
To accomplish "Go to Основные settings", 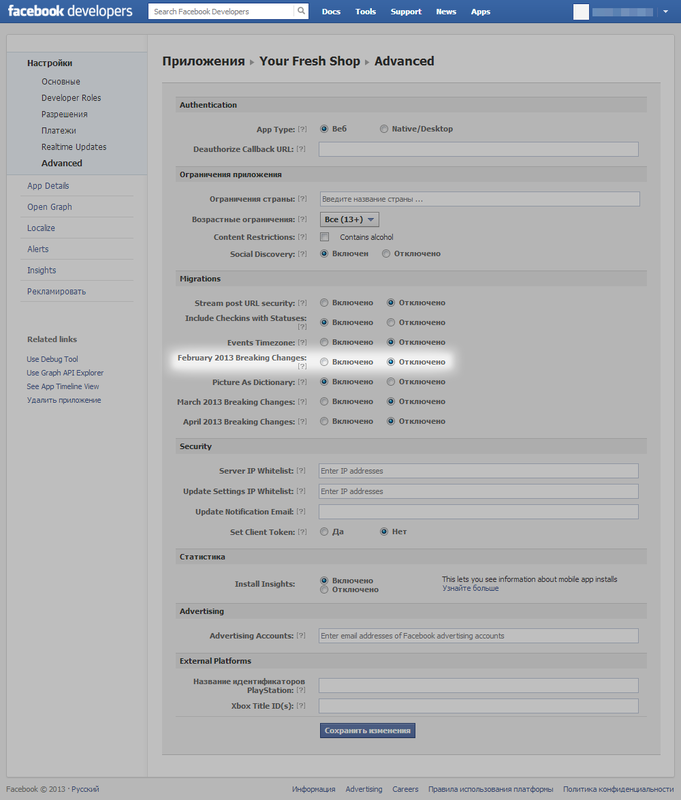I will [x=61, y=82].
